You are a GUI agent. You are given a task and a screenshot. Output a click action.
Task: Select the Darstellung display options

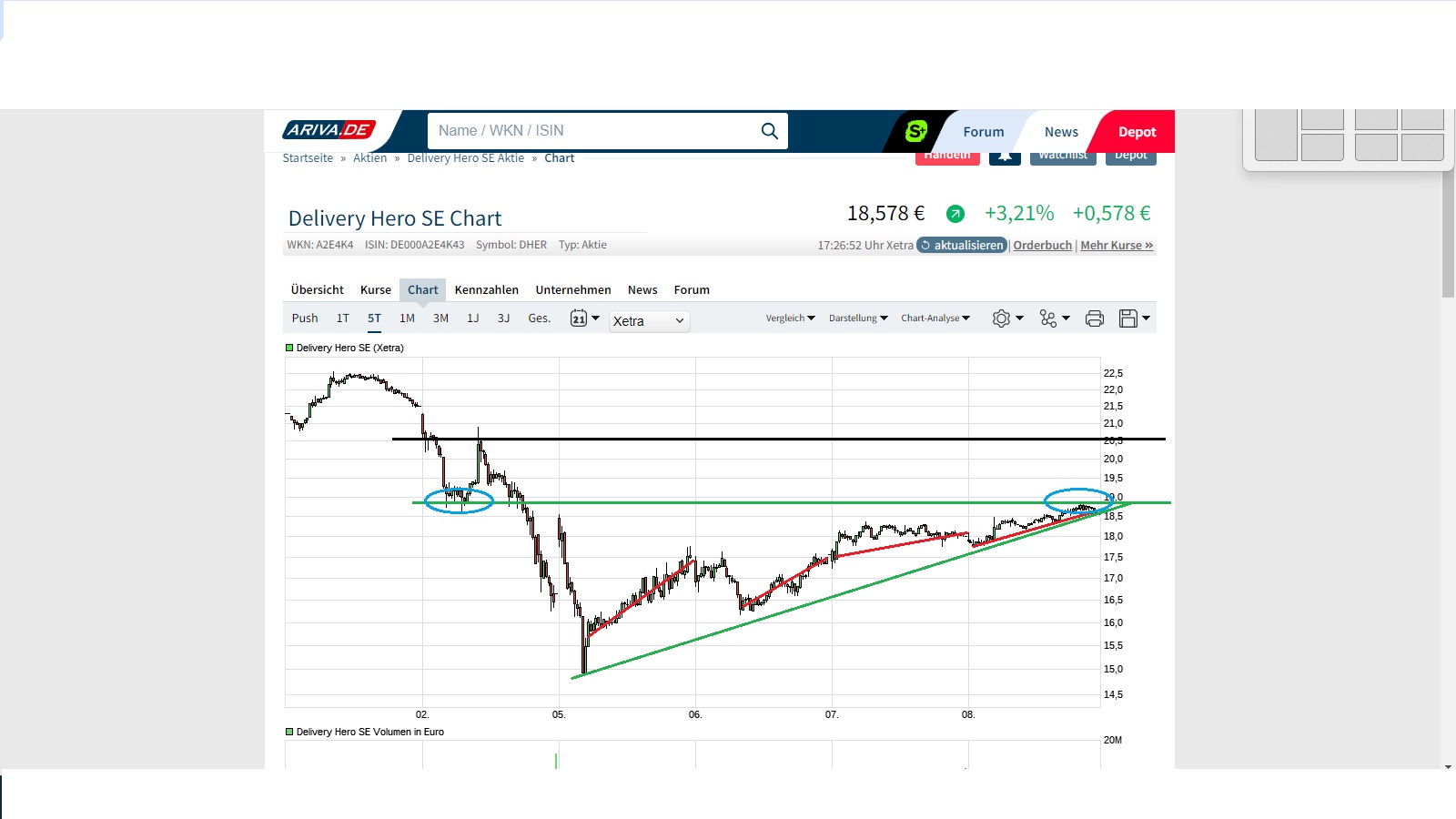(x=855, y=318)
